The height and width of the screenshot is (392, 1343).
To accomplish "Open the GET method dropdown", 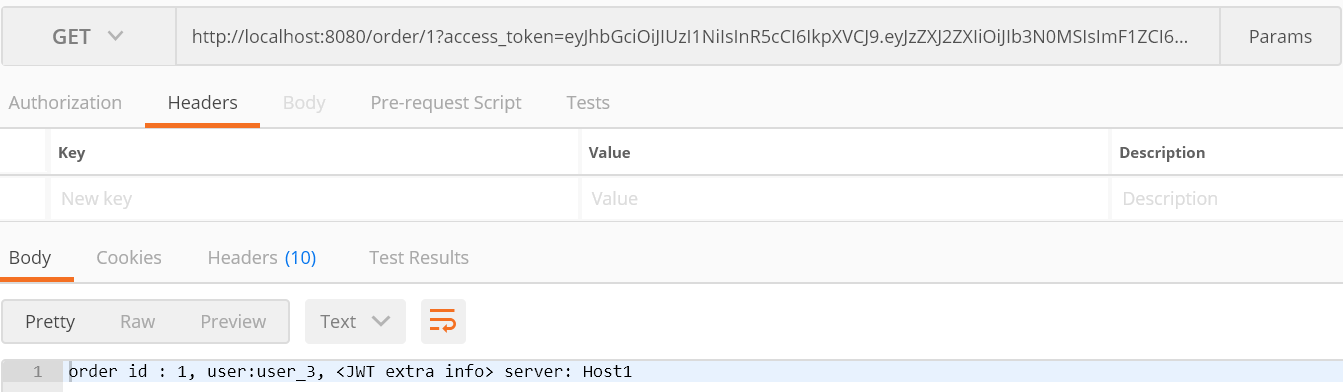I will pos(88,37).
